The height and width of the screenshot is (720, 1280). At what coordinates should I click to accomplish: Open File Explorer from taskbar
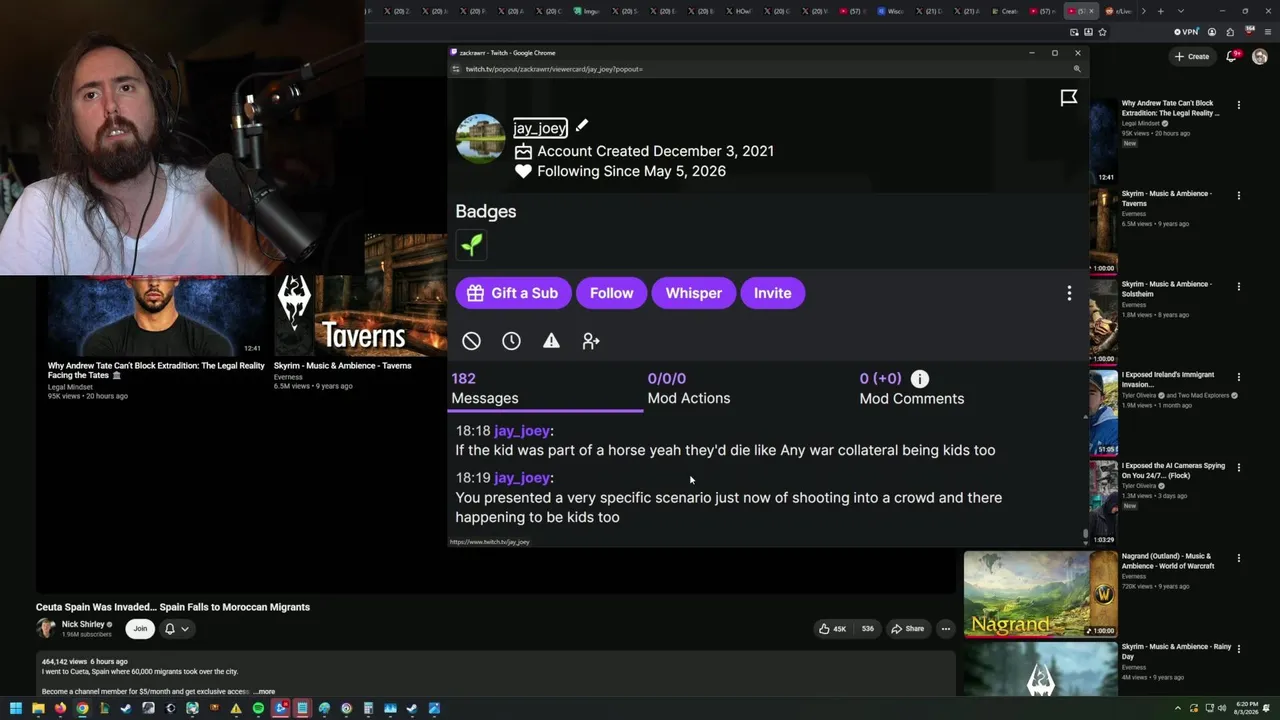(38, 709)
